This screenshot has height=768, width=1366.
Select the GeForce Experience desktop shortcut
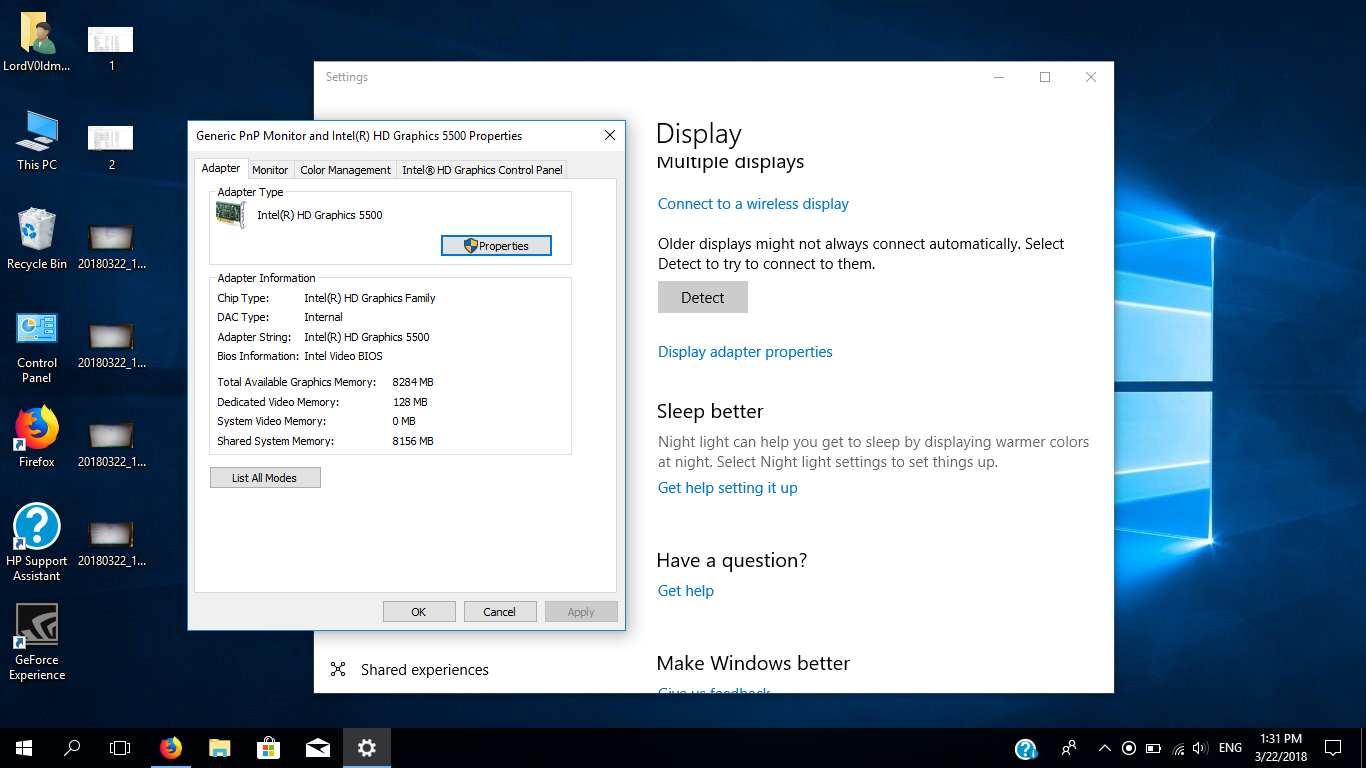(37, 642)
